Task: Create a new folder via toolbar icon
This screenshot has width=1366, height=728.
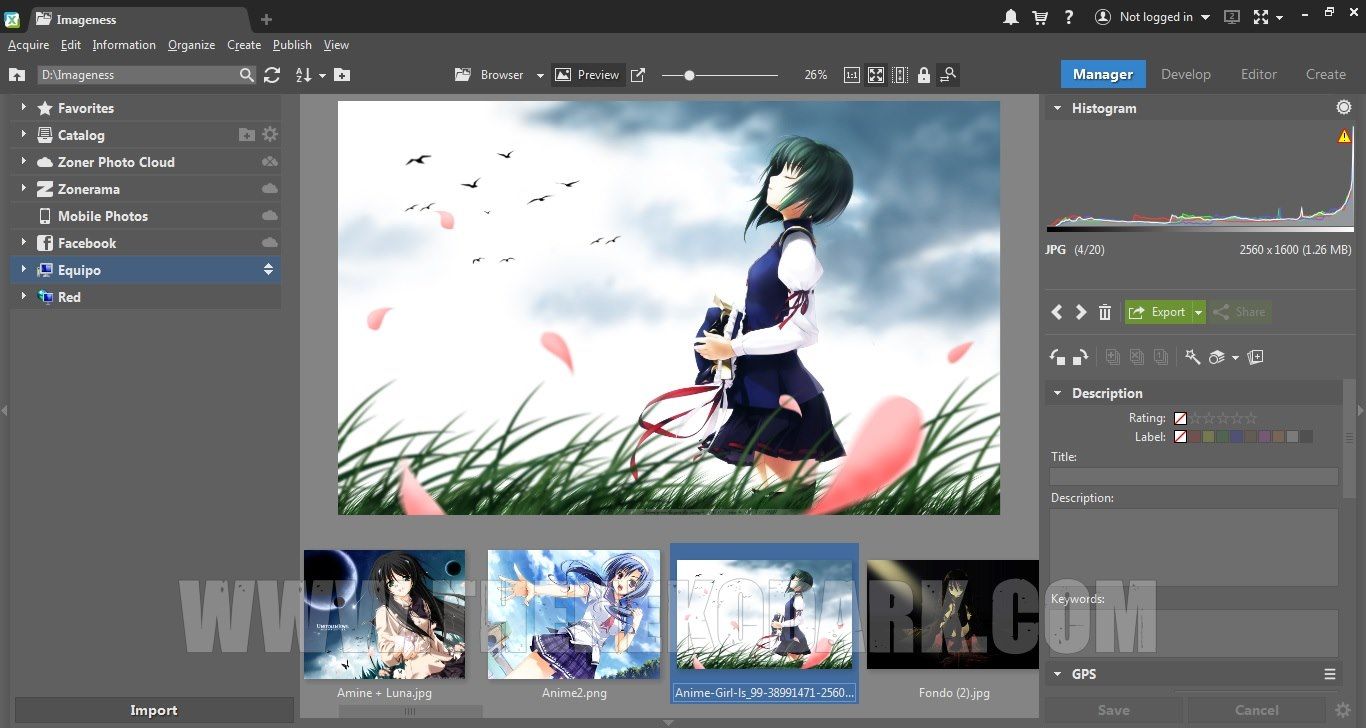Action: click(x=342, y=75)
